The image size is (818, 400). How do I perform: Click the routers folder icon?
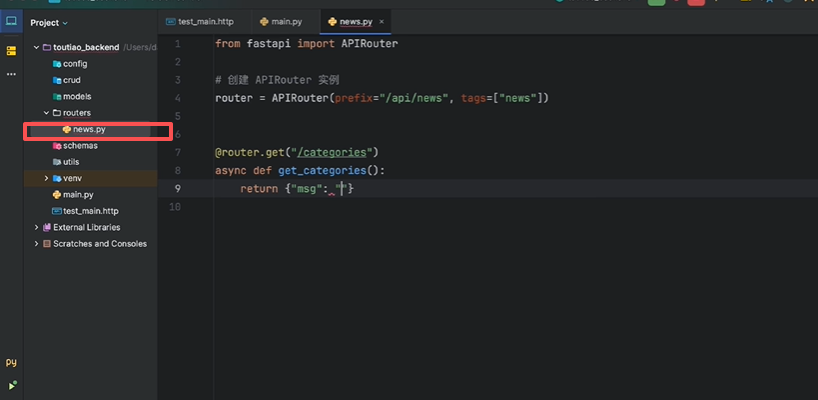[x=57, y=113]
